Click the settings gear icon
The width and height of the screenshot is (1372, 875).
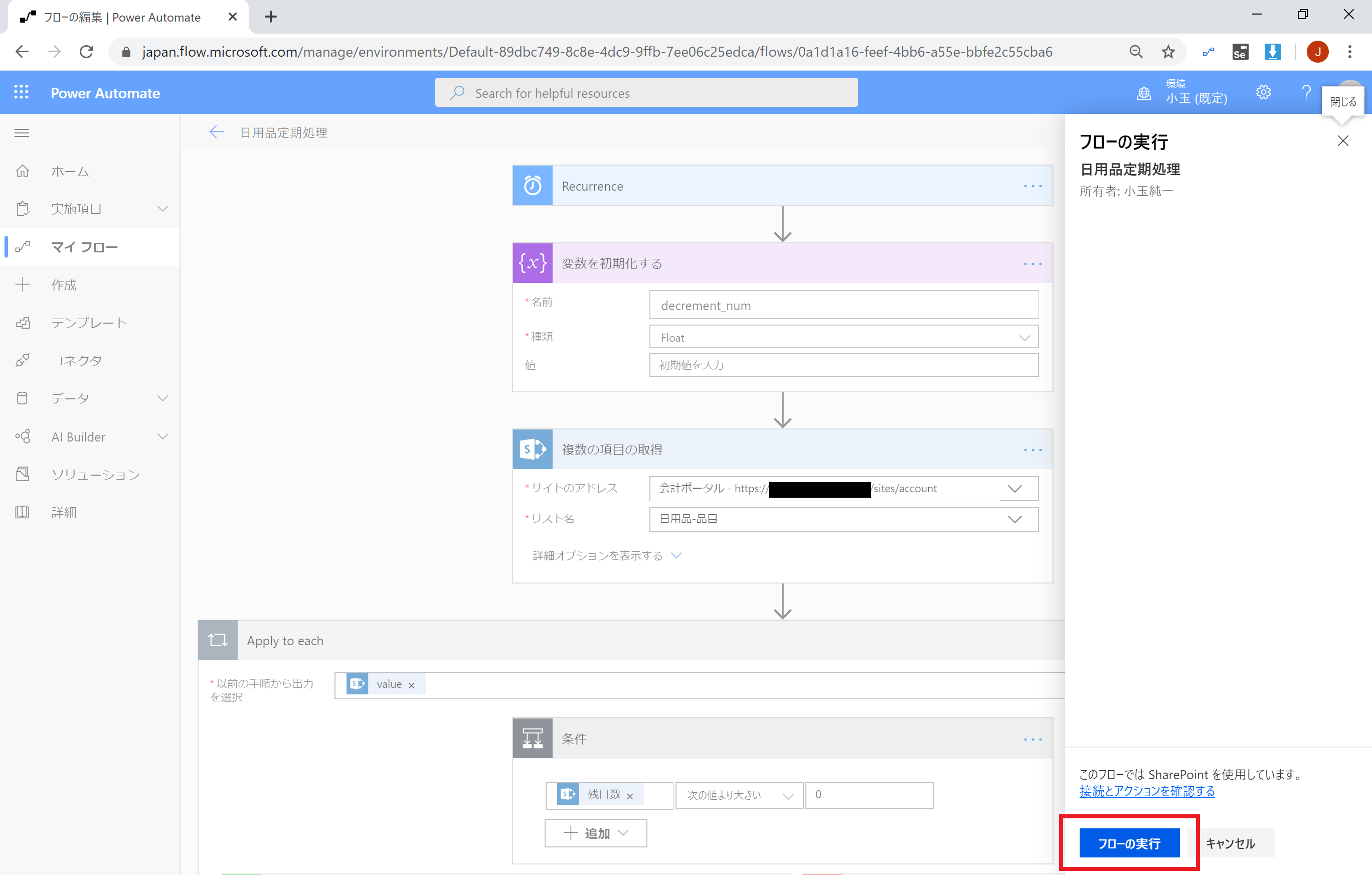click(x=1263, y=92)
